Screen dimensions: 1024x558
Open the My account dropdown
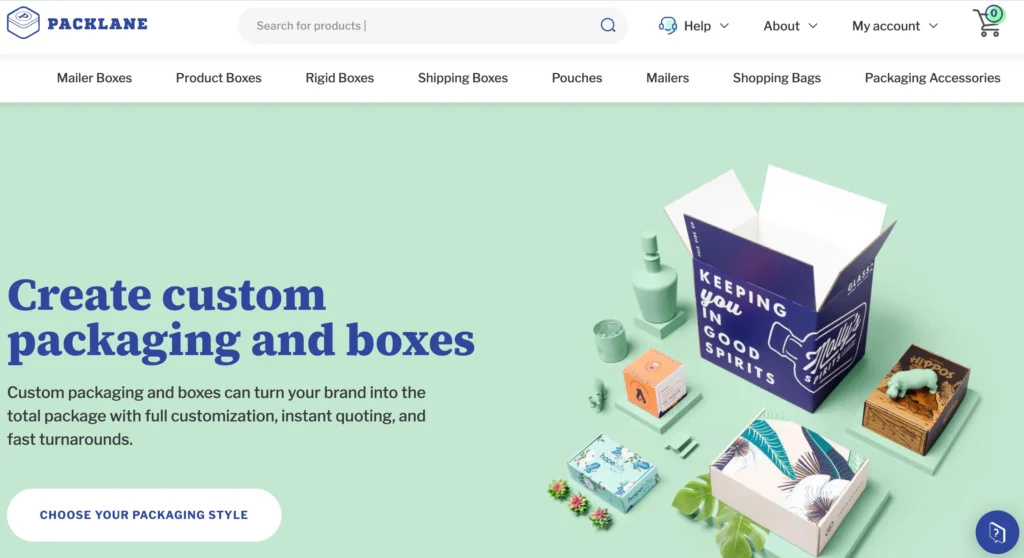coord(895,26)
